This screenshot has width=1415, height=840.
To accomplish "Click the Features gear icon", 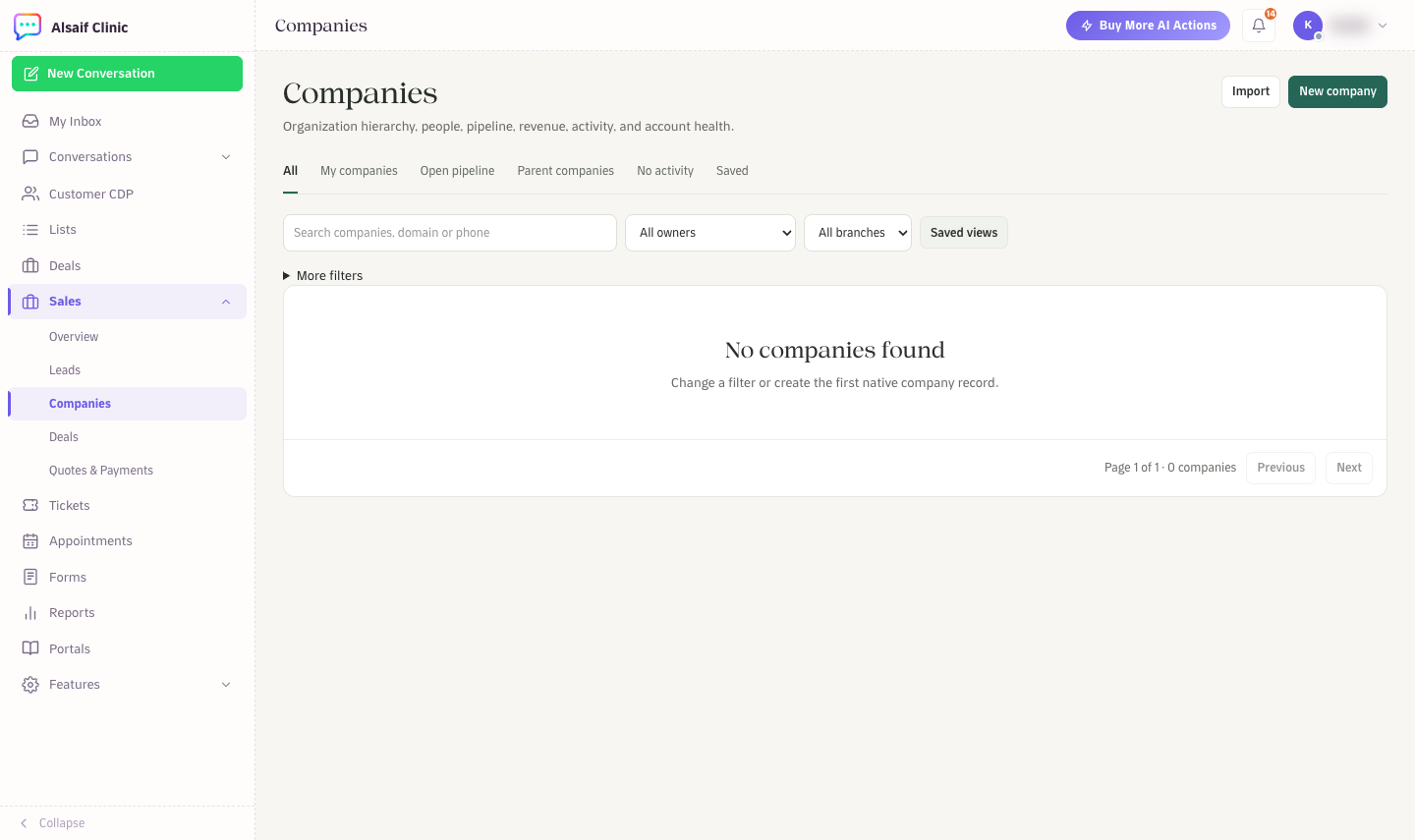I will point(30,685).
